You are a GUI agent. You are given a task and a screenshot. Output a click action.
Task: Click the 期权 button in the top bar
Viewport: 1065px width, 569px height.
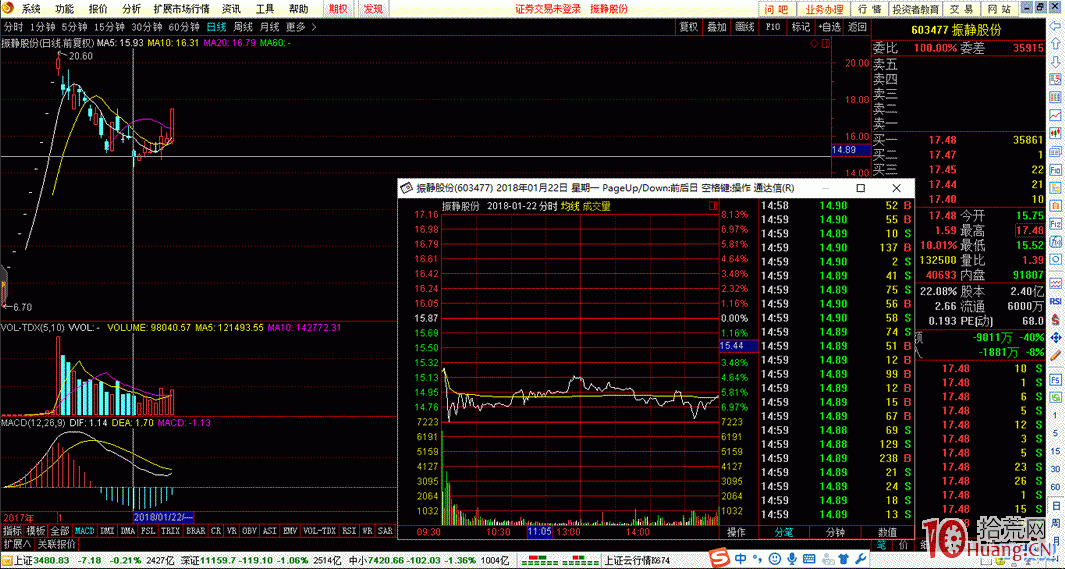[338, 9]
